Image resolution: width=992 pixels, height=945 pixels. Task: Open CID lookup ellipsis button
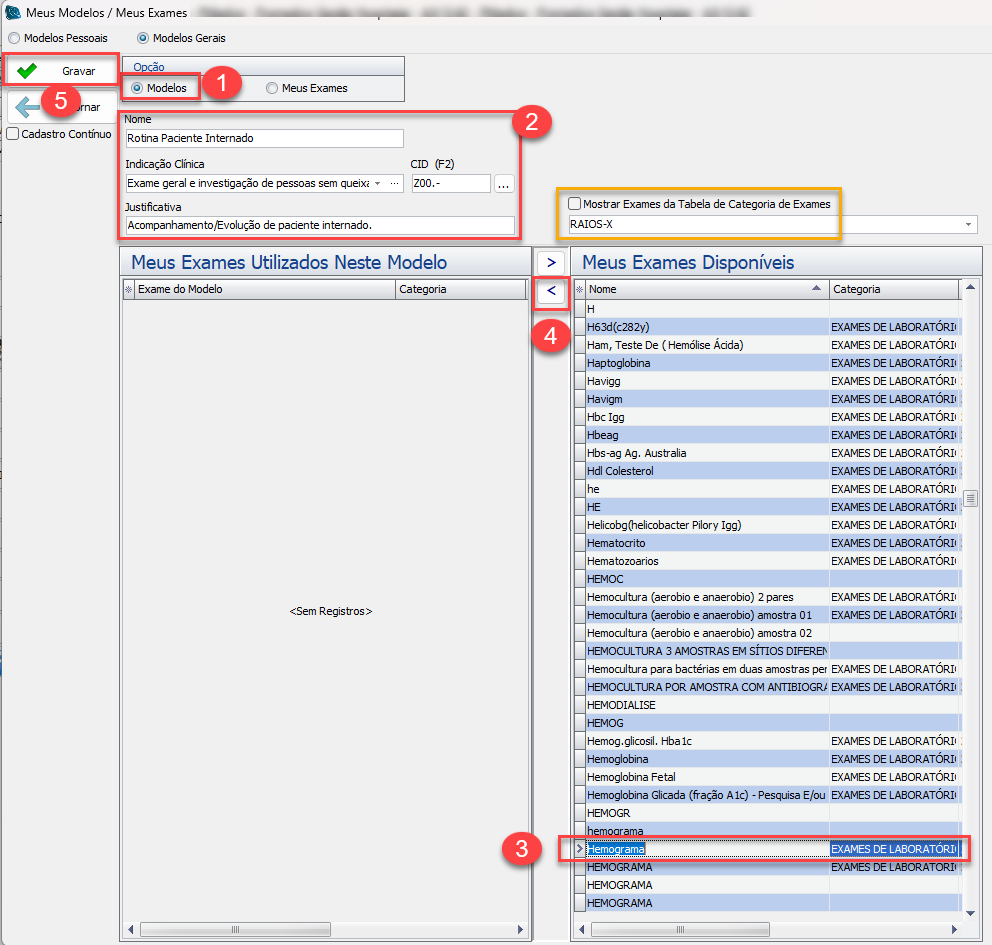(x=503, y=184)
